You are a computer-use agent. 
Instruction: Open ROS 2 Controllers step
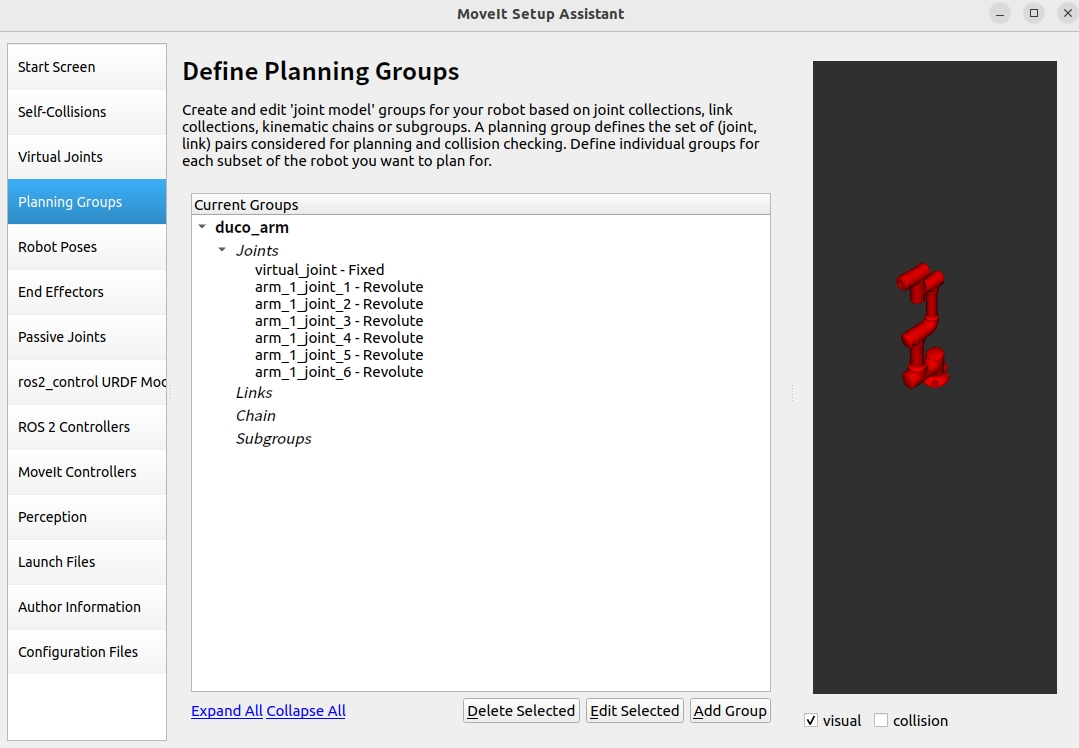pyautogui.click(x=87, y=427)
